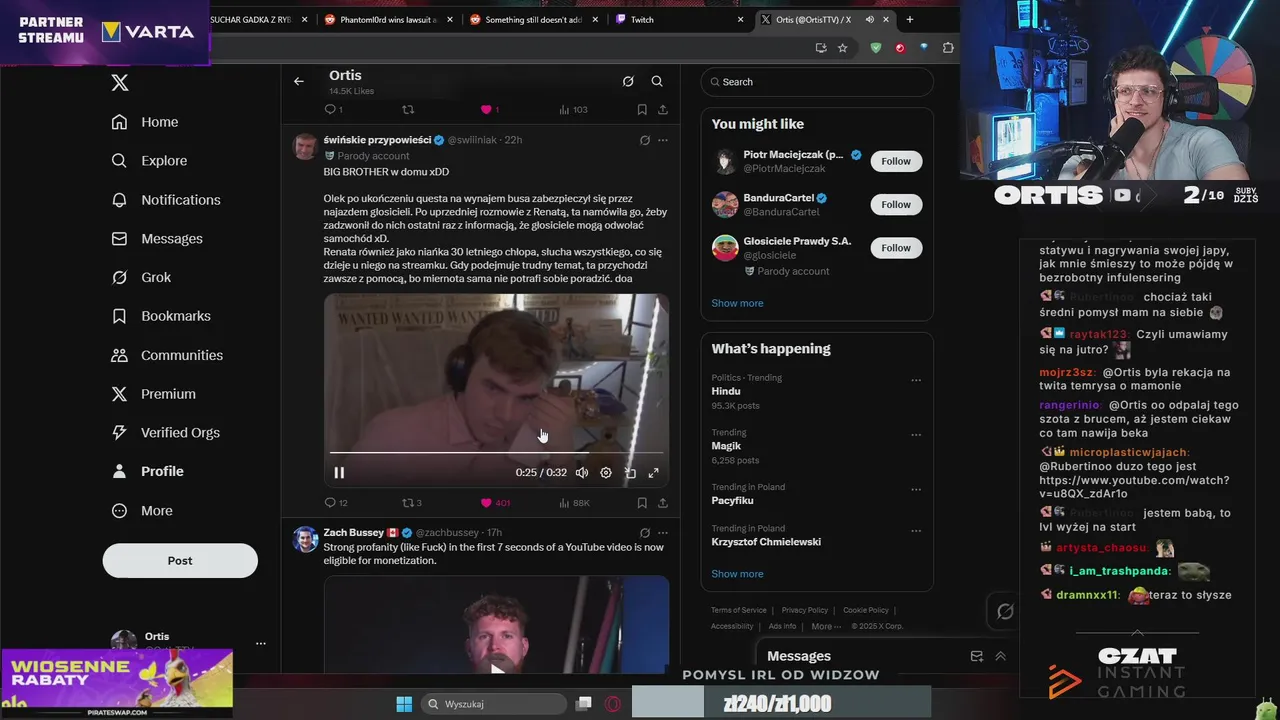Open Terms of Service link
1280x720 pixels.
pos(739,610)
